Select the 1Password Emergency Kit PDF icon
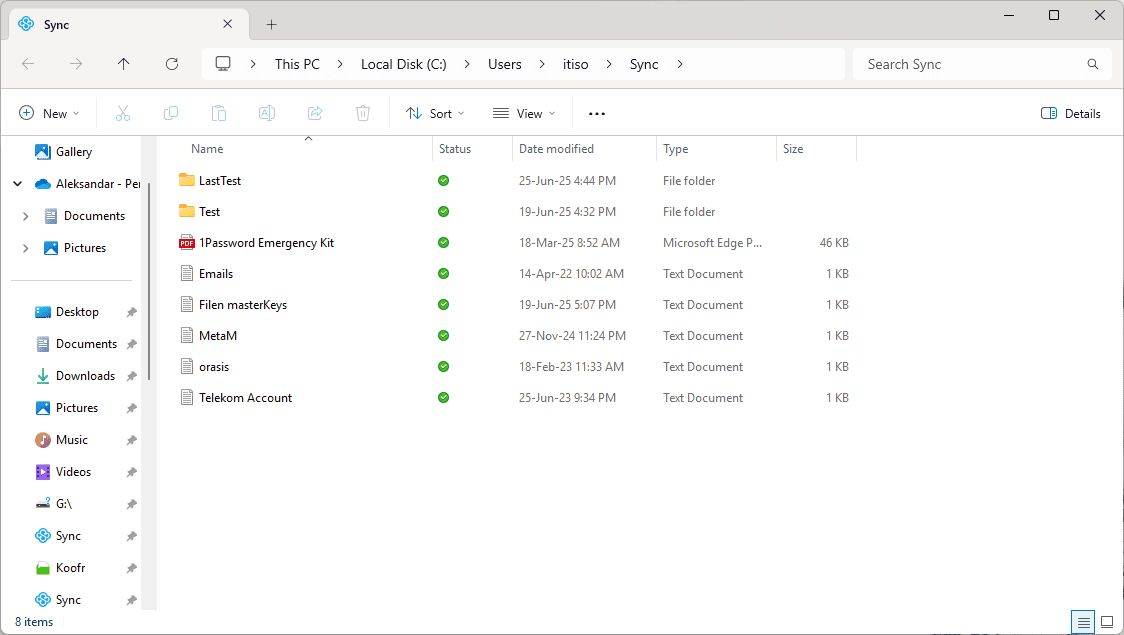Viewport: 1124px width, 635px height. (x=186, y=242)
